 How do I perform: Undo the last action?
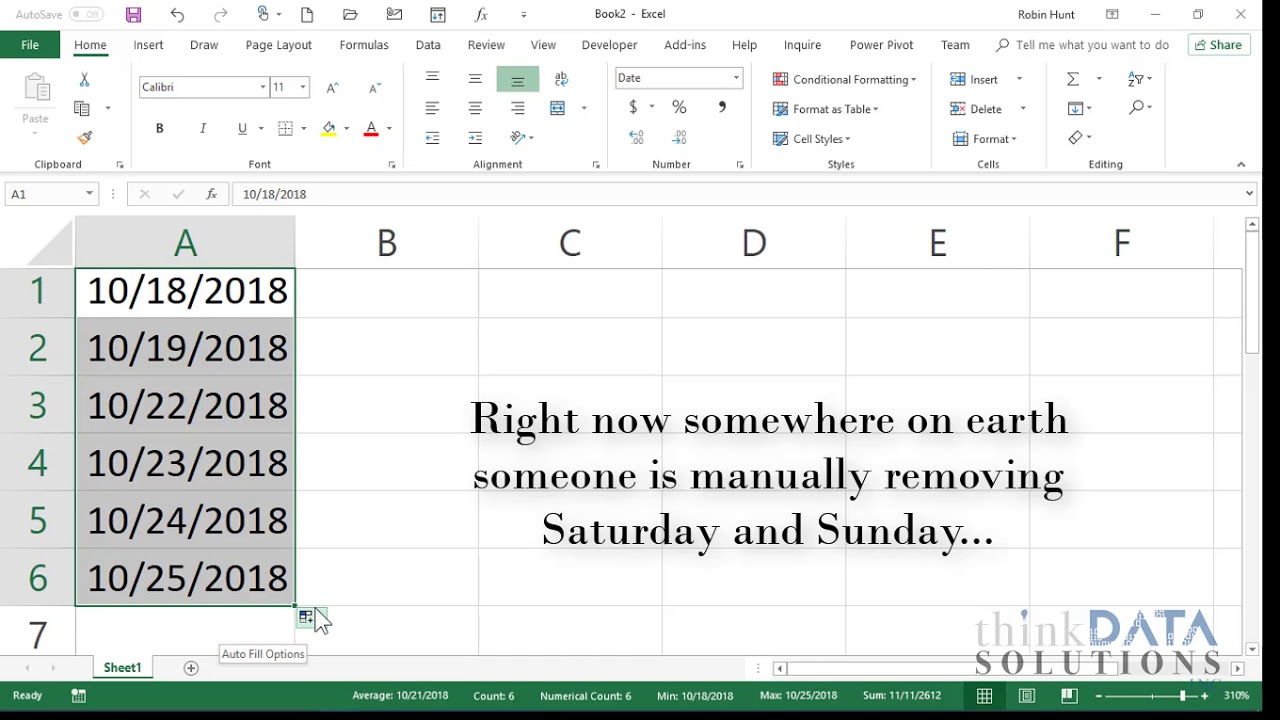pyautogui.click(x=177, y=15)
